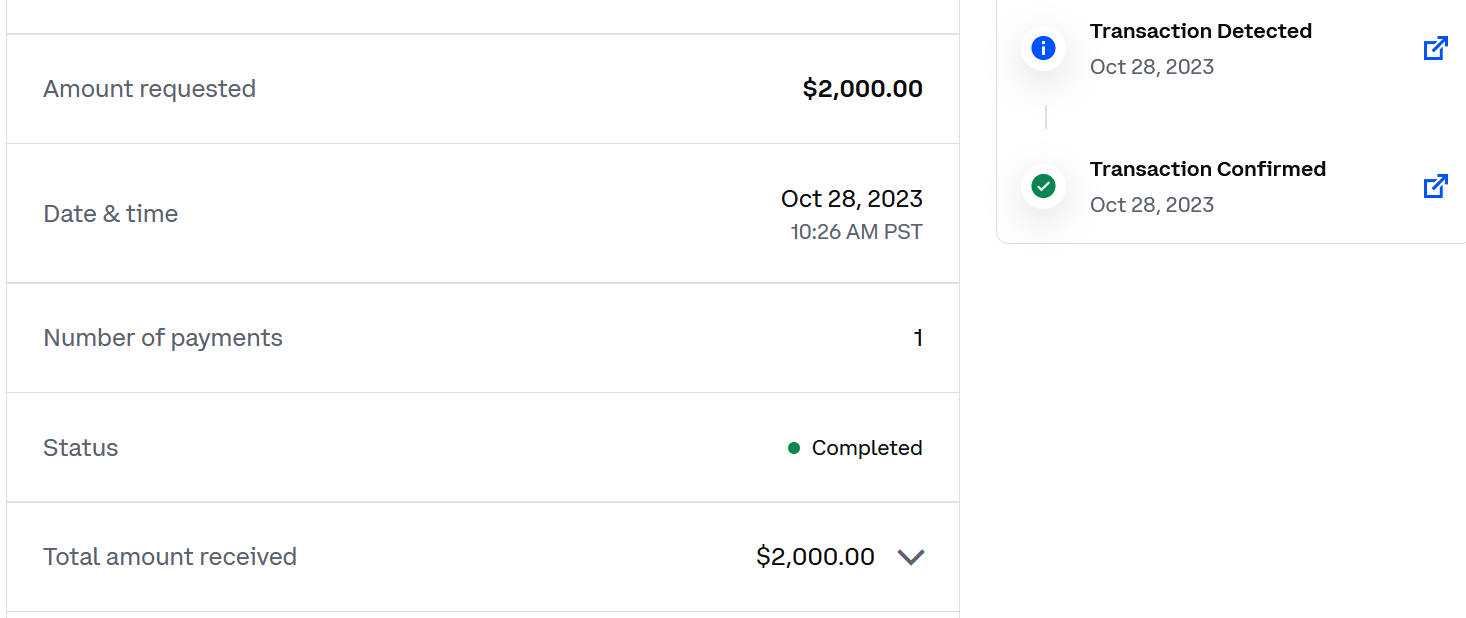Viewport: 1466px width, 618px height.
Task: Click the green Completed status dot
Action: pos(794,448)
